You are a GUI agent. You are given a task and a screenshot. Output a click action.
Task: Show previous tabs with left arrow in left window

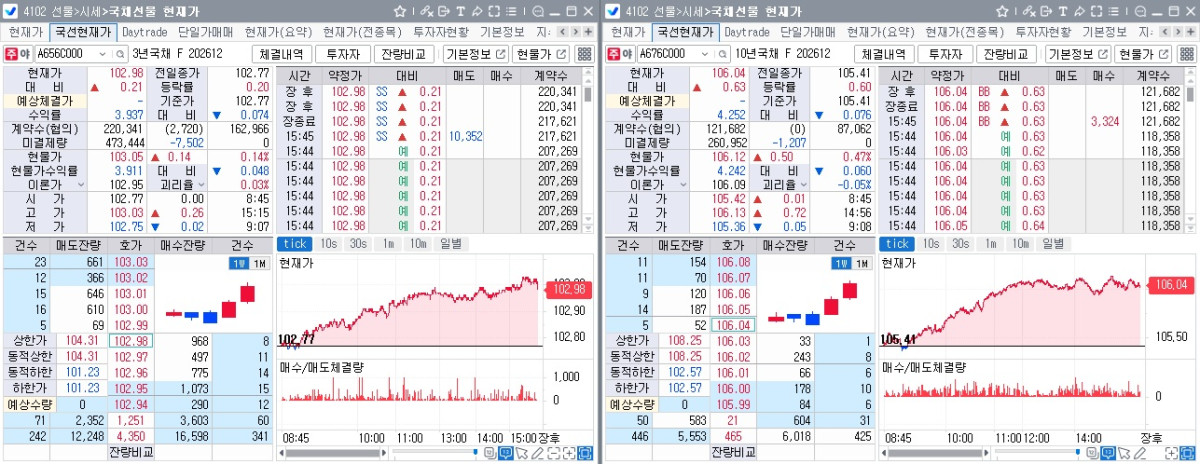tap(562, 32)
